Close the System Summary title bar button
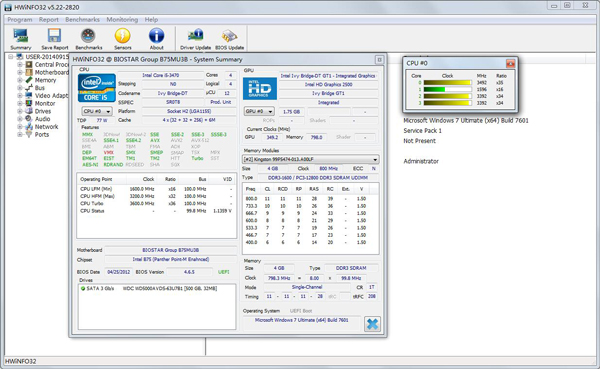The width and height of the screenshot is (600, 369). click(379, 60)
